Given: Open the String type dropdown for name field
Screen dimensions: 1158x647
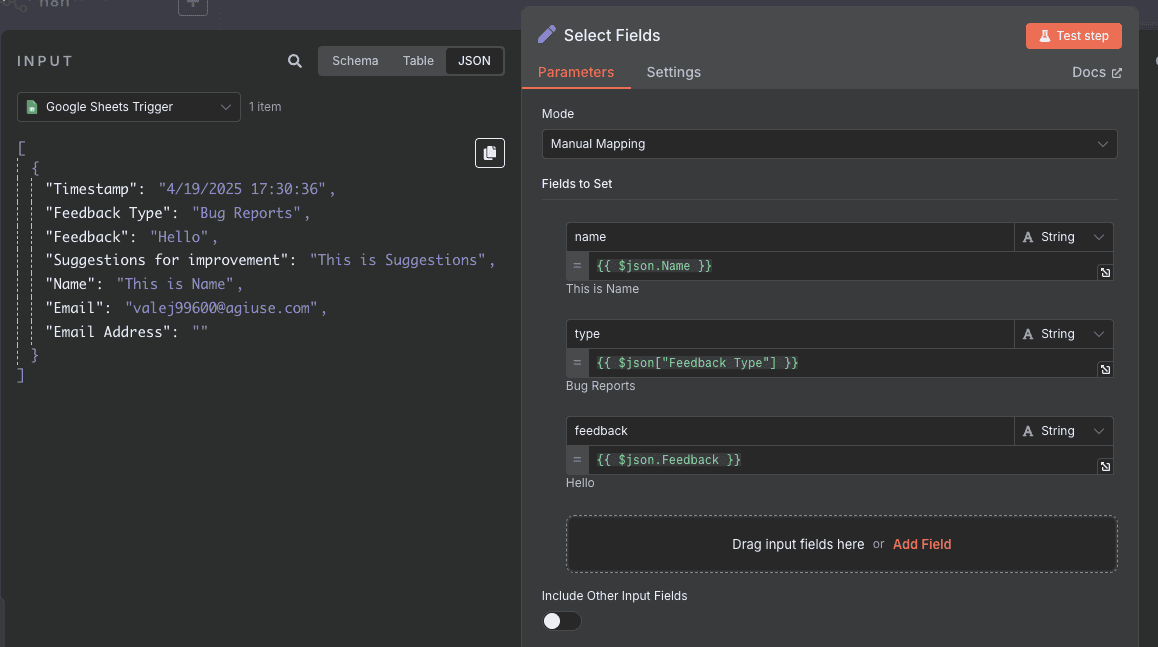Looking at the screenshot, I should point(1063,237).
